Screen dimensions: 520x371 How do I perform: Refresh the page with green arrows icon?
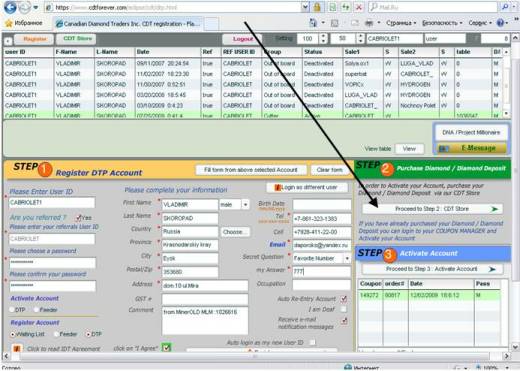(x=345, y=7)
